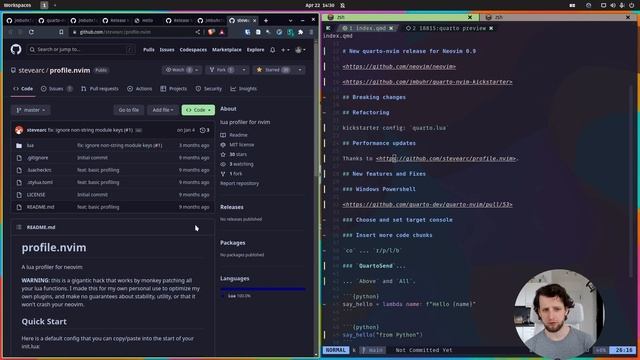Image resolution: width=640 pixels, height=360 pixels.
Task: Open the Insights tab
Action: tap(244, 89)
